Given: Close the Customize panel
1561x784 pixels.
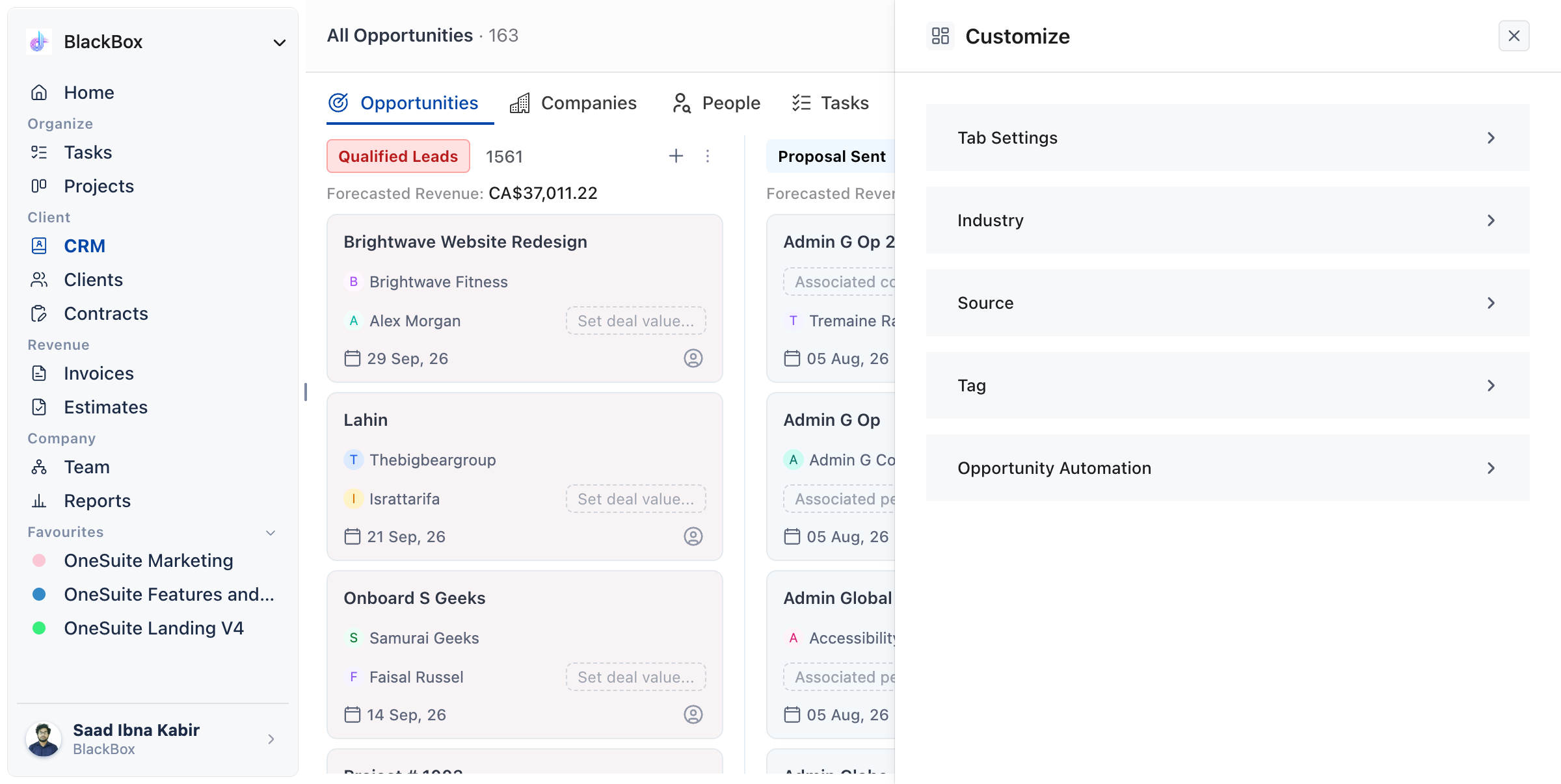Looking at the screenshot, I should tap(1514, 36).
